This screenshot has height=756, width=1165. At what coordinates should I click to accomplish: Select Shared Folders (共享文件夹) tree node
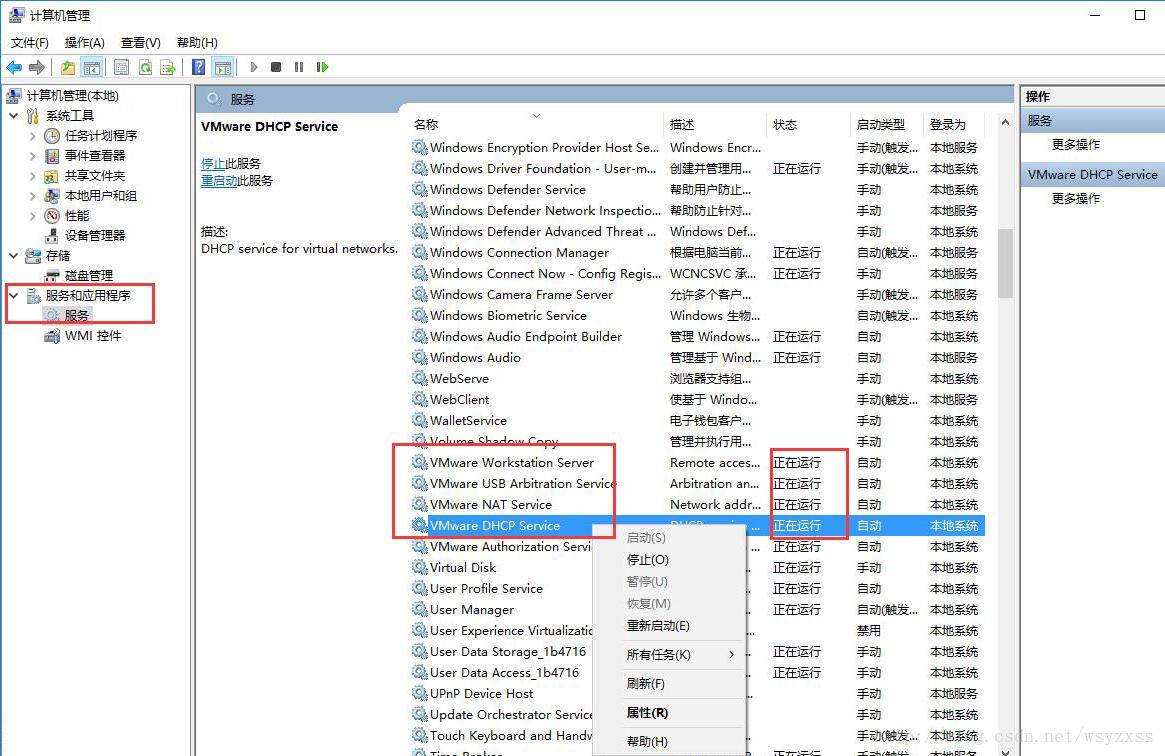coord(94,176)
